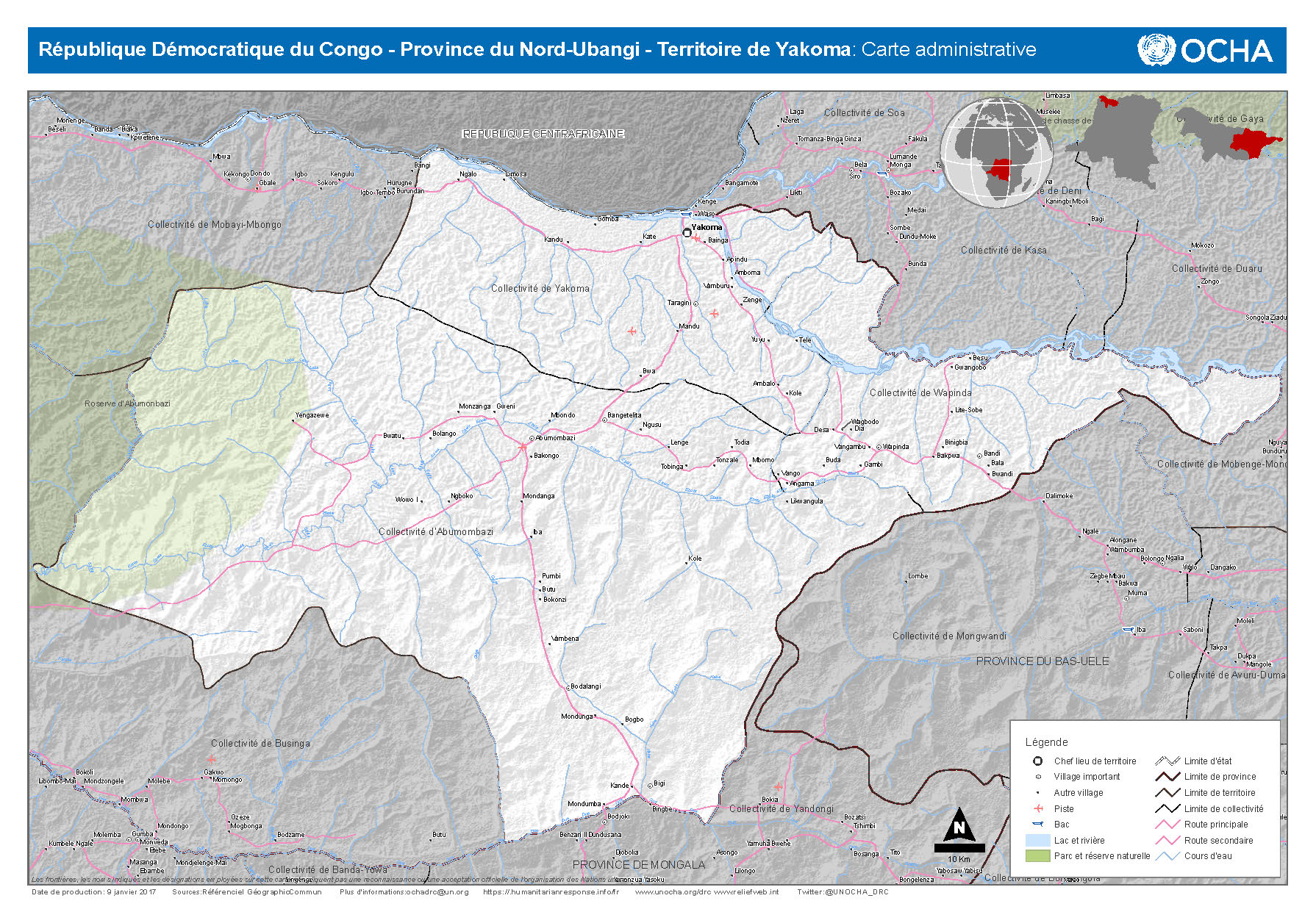Click the Village important legend symbol
Viewport: 1316px width, 912px height.
[1038, 777]
